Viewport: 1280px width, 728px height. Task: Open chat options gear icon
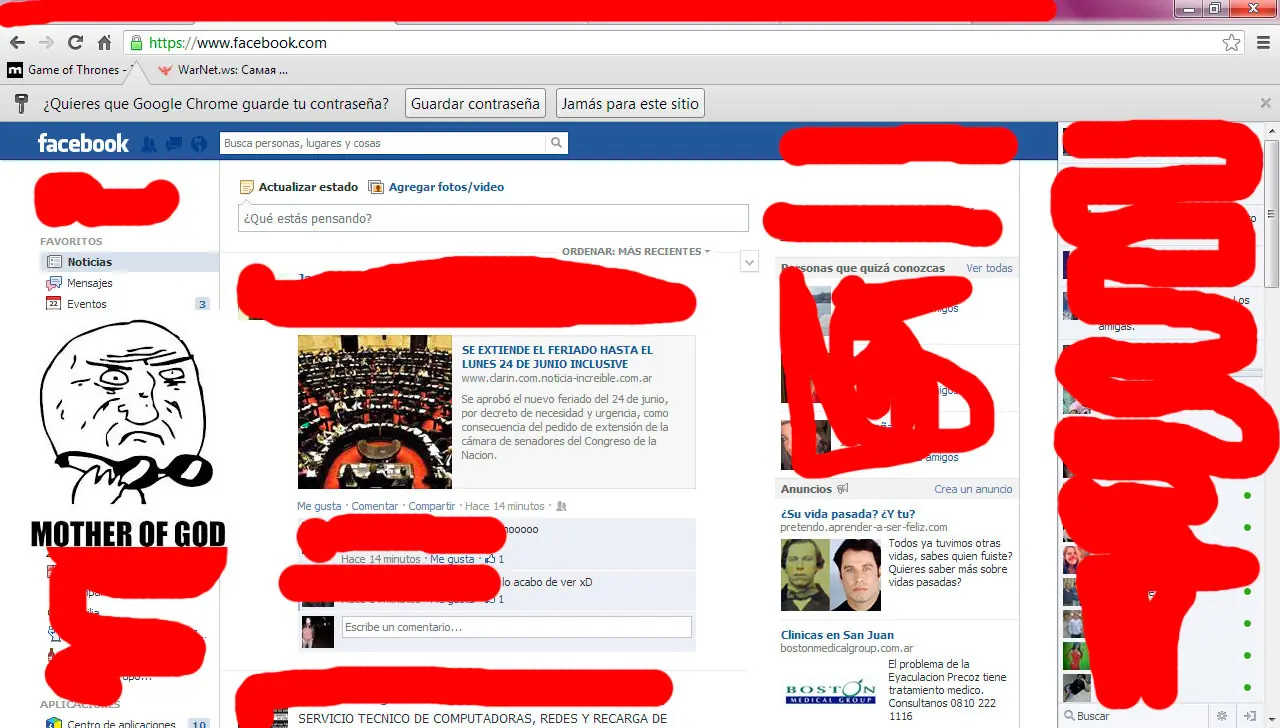[1221, 716]
